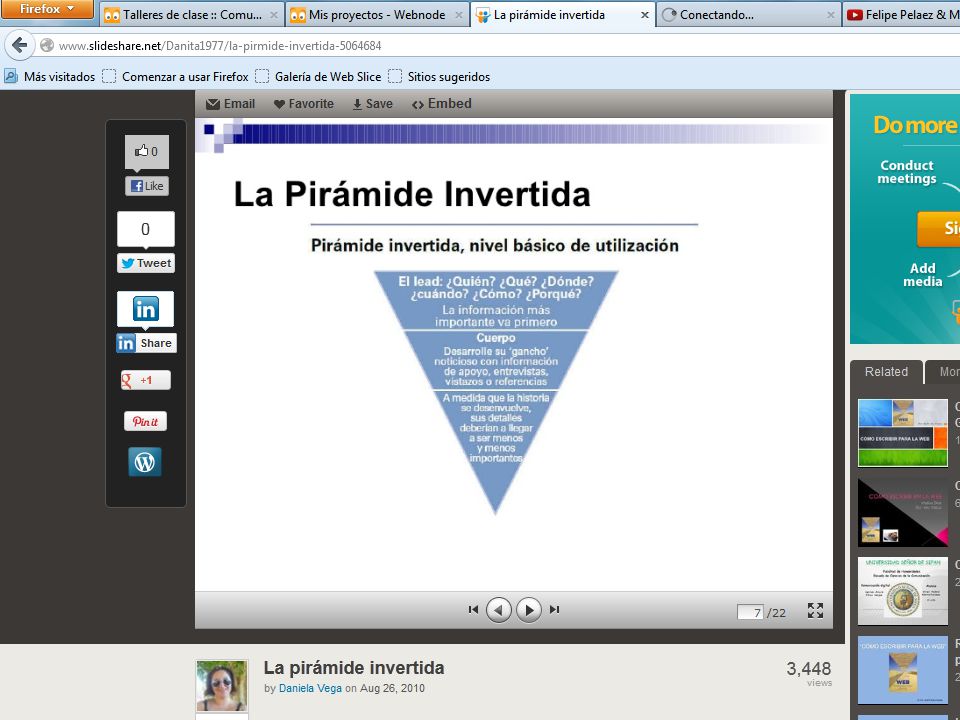
Task: Mark the presentation as Favorite
Action: click(x=304, y=104)
